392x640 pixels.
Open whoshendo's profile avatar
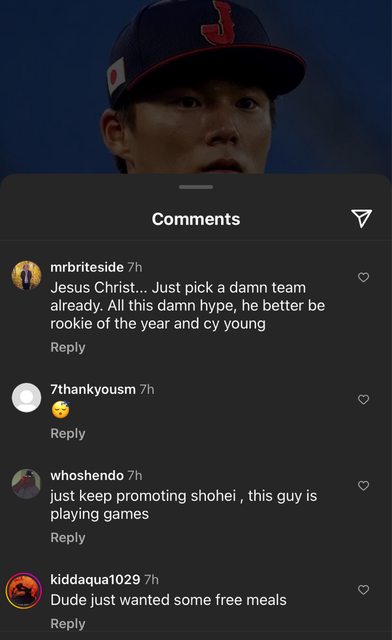click(x=26, y=484)
